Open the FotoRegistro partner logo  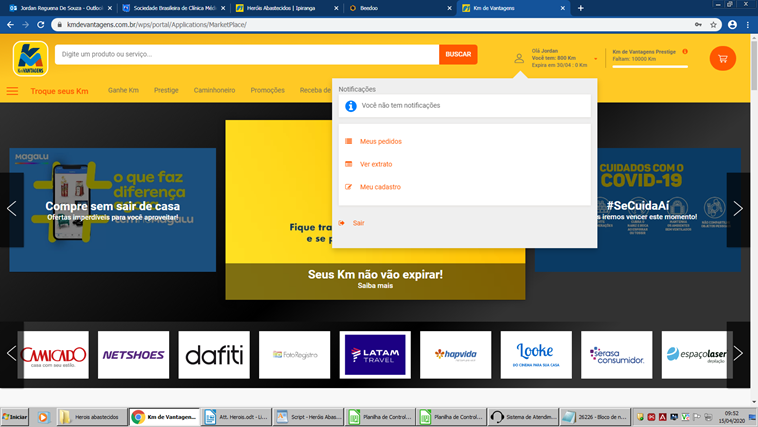pyautogui.click(x=294, y=355)
